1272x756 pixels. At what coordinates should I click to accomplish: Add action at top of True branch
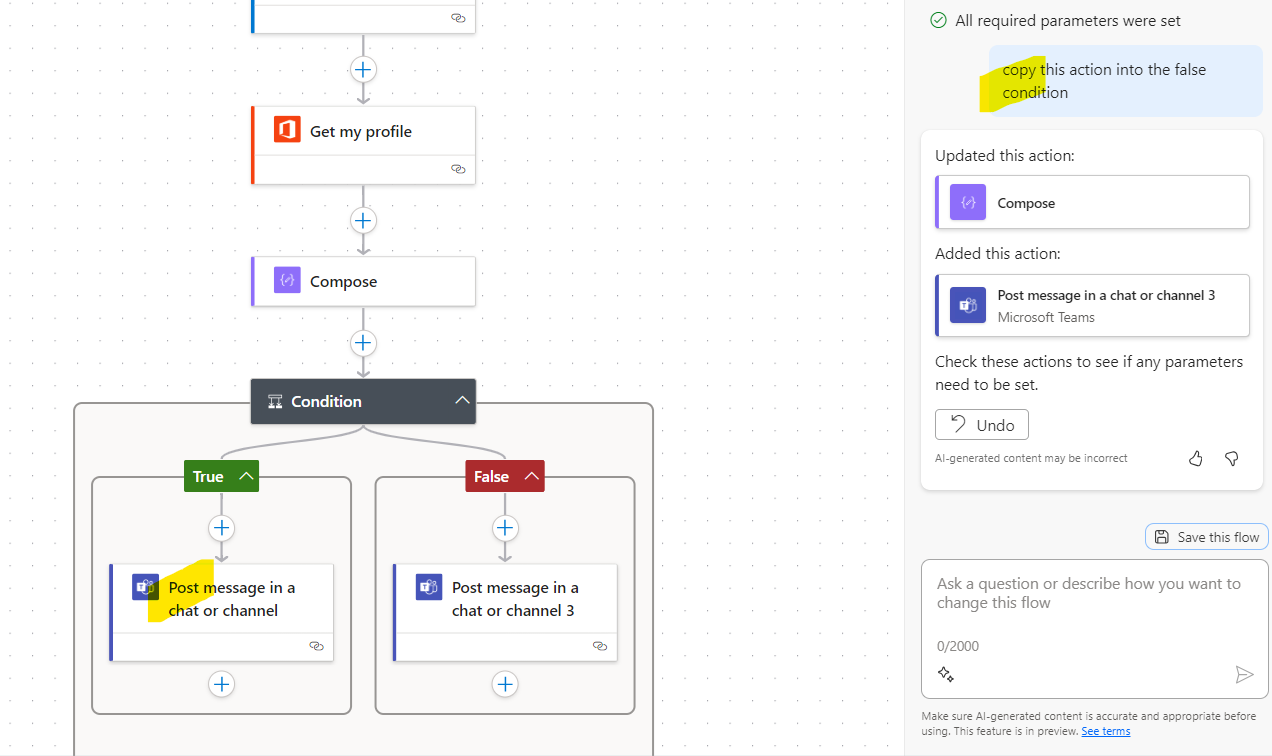[222, 528]
